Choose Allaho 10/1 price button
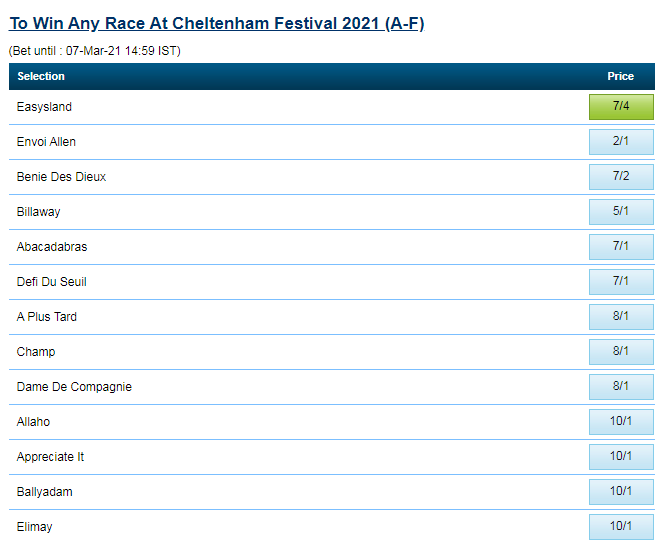 pyautogui.click(x=621, y=422)
